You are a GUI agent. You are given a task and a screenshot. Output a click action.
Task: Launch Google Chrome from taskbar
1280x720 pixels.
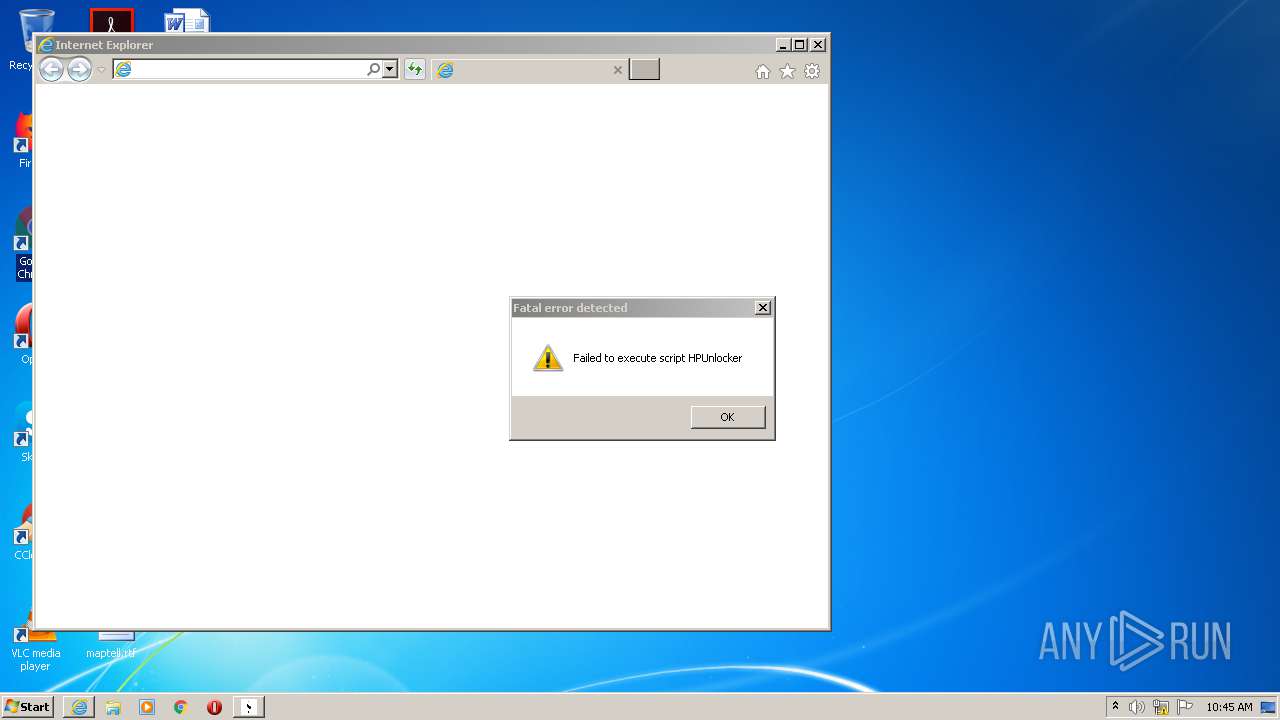pos(181,707)
